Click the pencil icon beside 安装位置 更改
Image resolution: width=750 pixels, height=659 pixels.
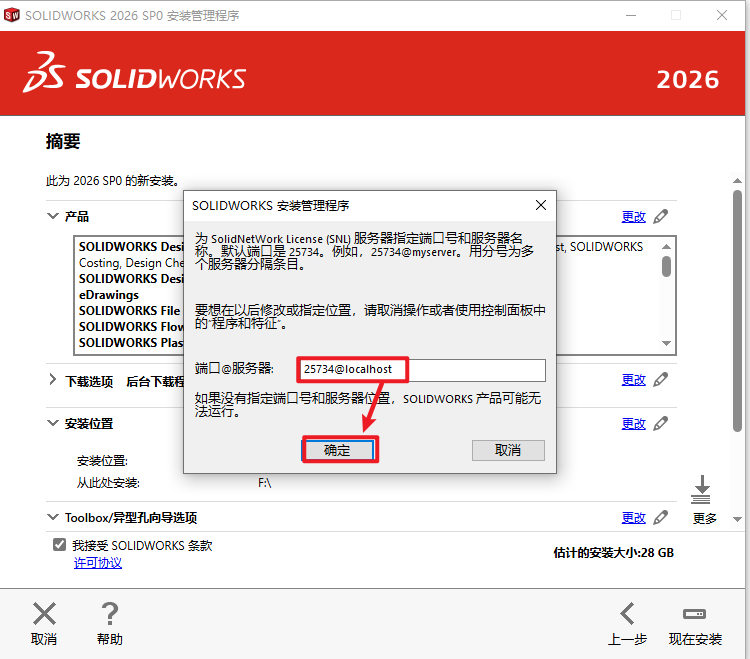[660, 424]
